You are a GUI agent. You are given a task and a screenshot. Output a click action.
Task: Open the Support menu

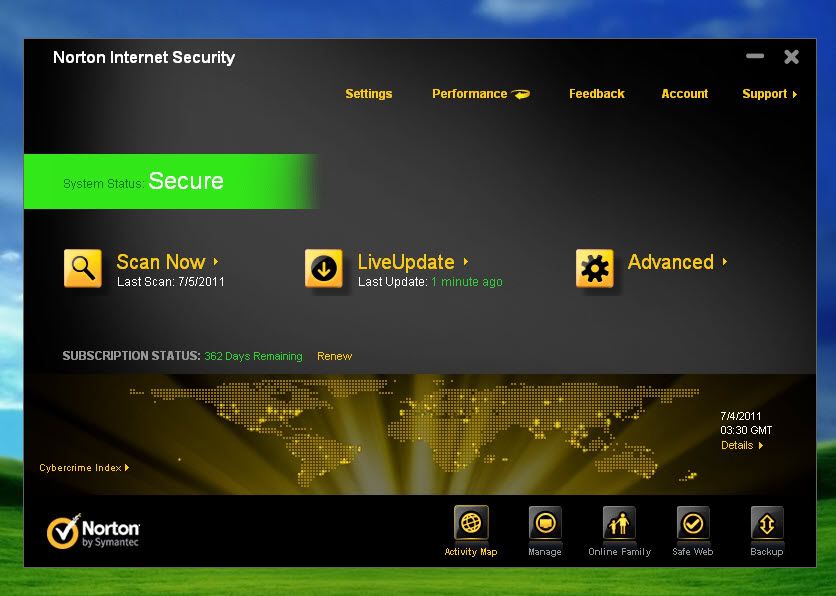pyautogui.click(x=765, y=94)
